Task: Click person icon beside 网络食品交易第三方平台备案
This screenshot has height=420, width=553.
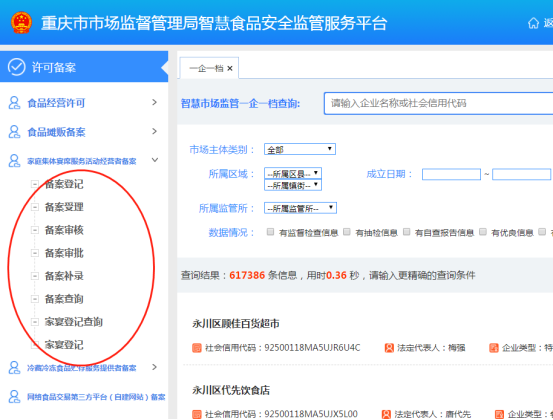Action: tap(14, 396)
